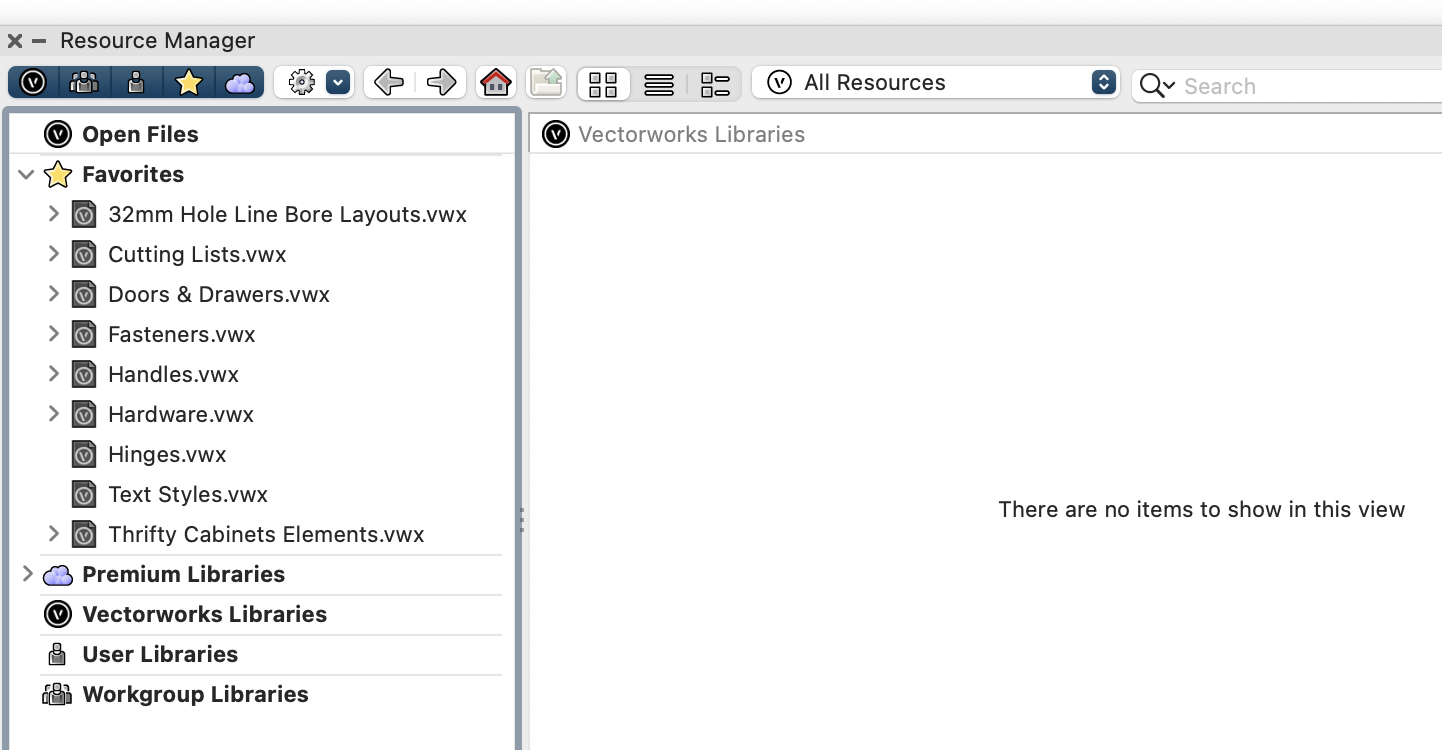Open the Thrifty Cabinets Elements file
The width and height of the screenshot is (1442, 750).
(265, 534)
